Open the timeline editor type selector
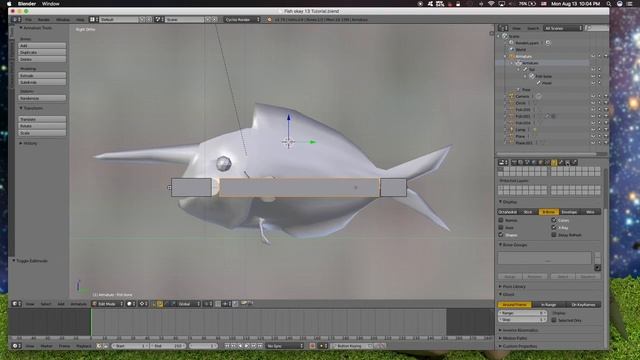640x360 pixels. coord(16,346)
